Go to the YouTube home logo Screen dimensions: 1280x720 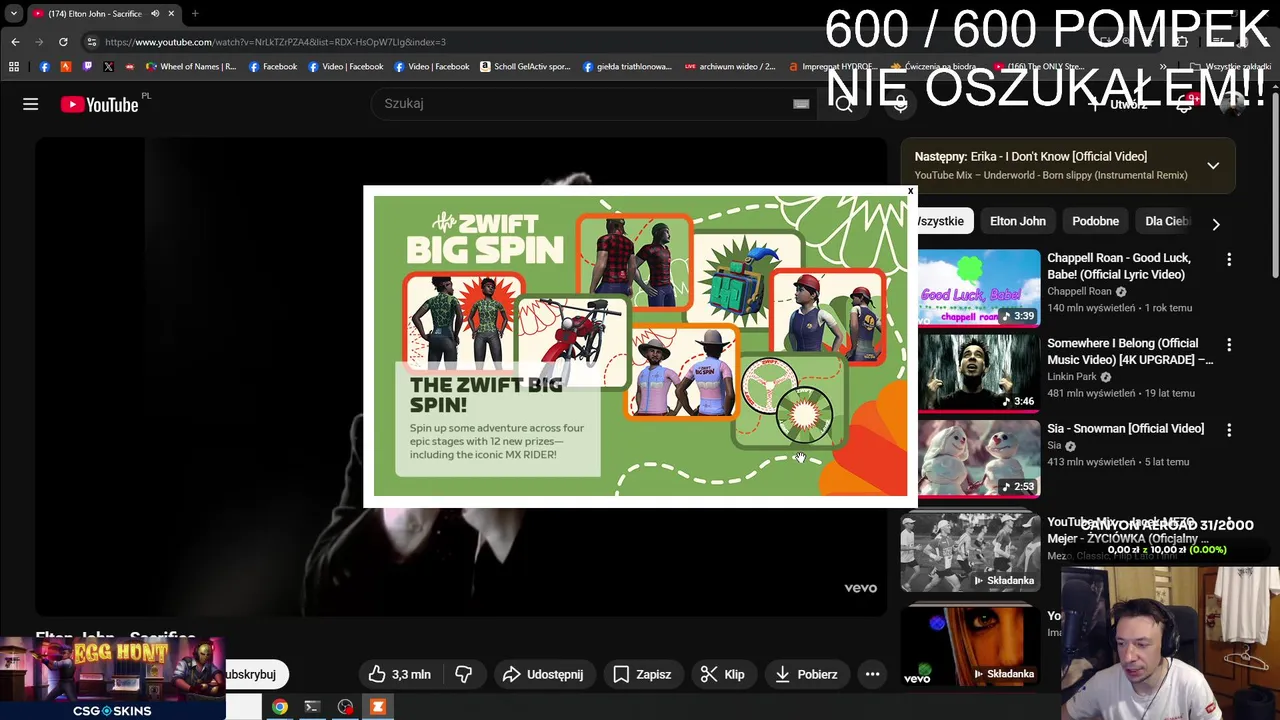[99, 104]
